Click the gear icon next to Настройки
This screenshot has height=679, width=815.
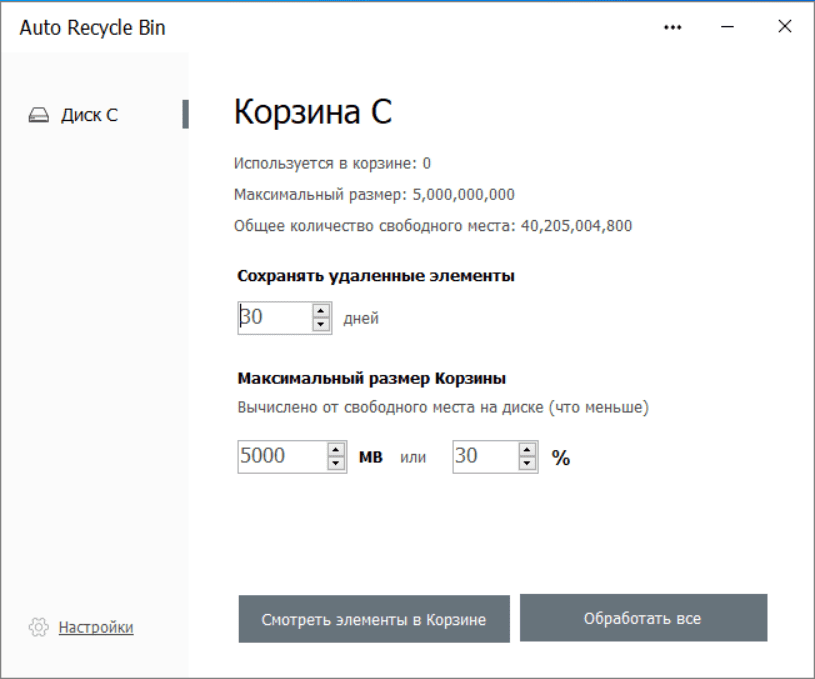point(39,628)
